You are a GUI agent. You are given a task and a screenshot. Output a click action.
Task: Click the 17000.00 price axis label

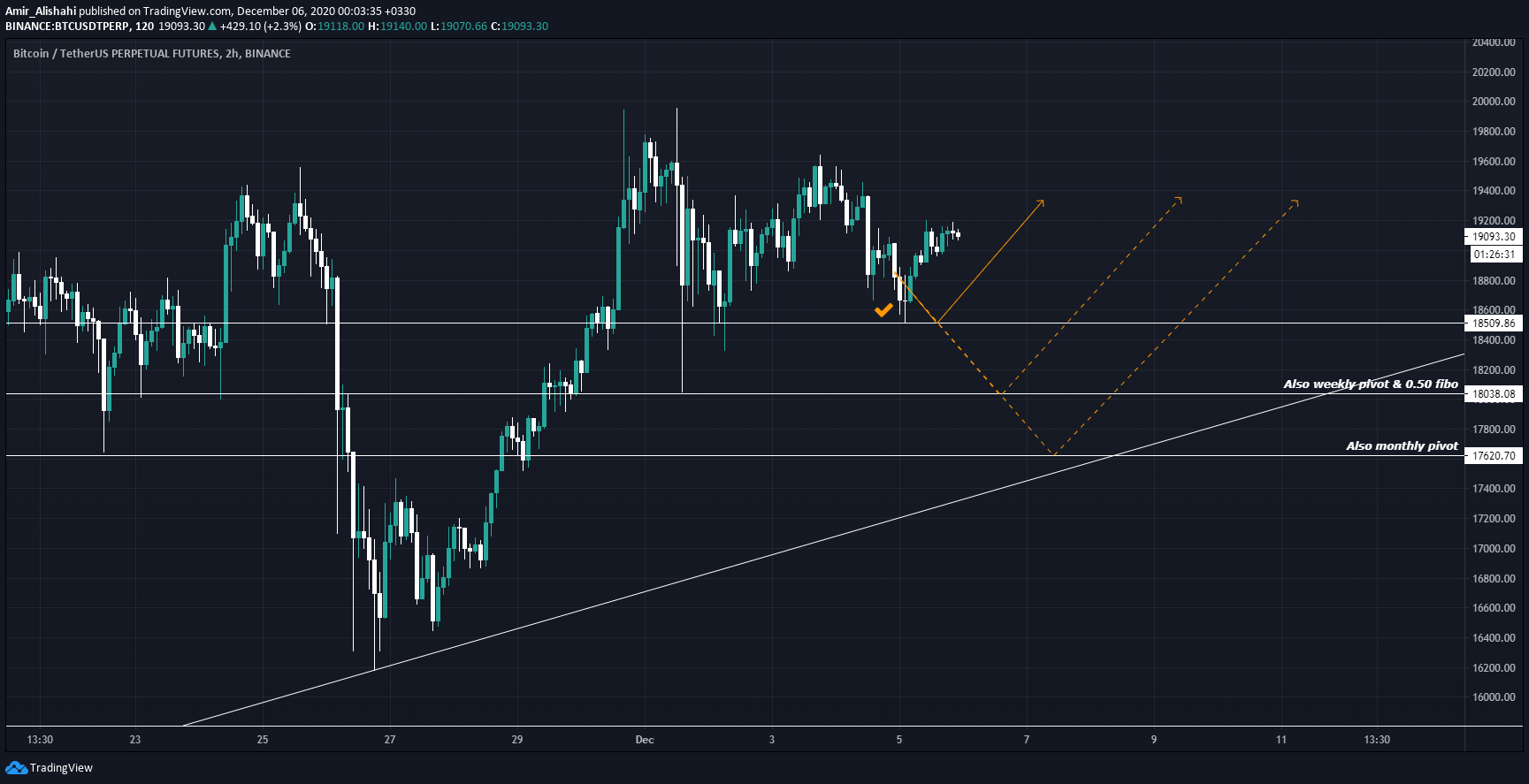[x=1494, y=549]
